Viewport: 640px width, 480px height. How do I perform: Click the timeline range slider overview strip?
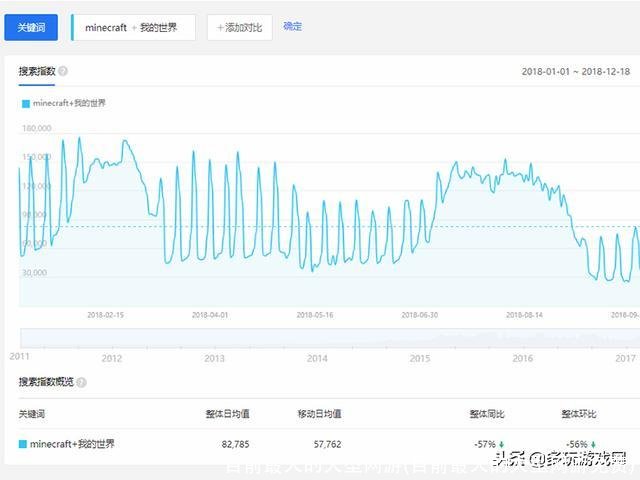coord(330,338)
